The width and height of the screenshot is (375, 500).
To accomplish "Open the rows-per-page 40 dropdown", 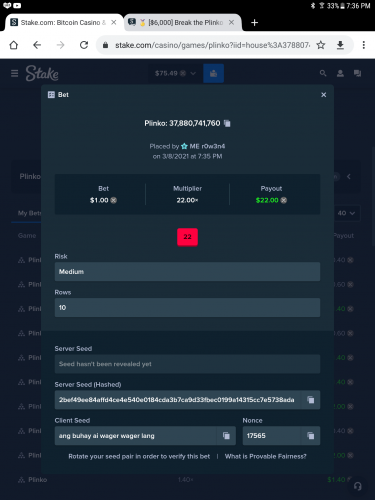I will (347, 213).
